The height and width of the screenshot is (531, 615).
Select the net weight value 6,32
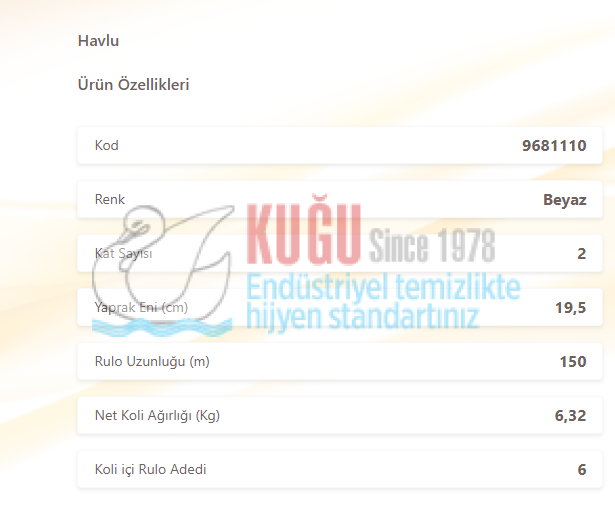570,416
